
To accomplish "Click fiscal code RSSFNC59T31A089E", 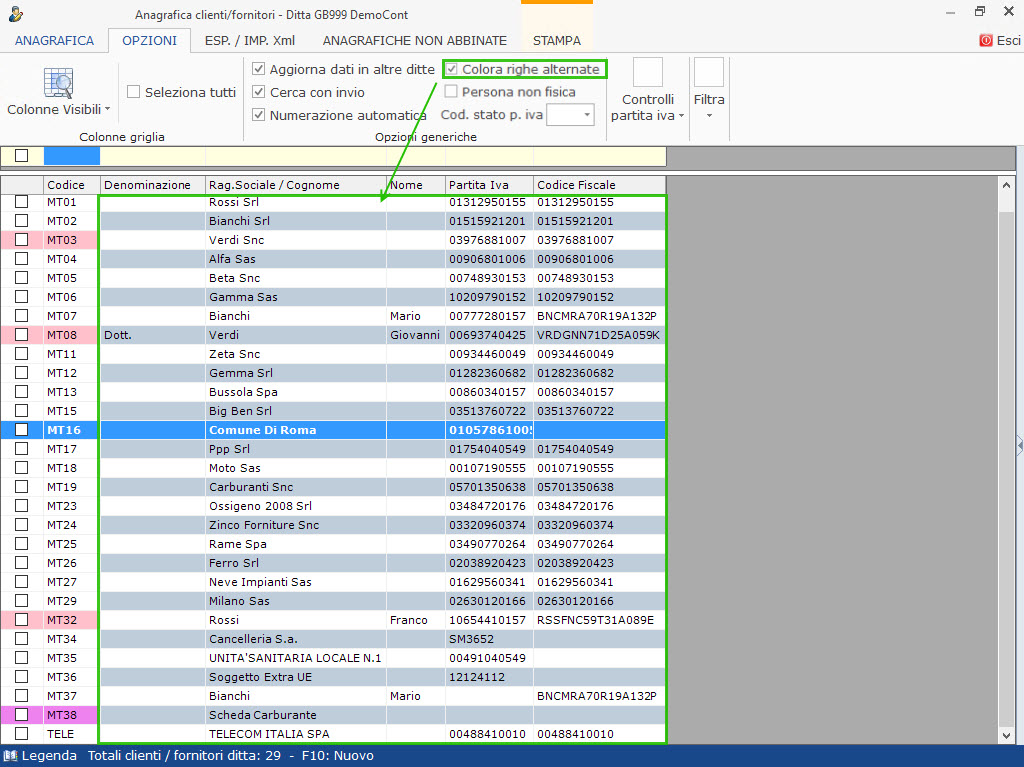I will coord(595,620).
